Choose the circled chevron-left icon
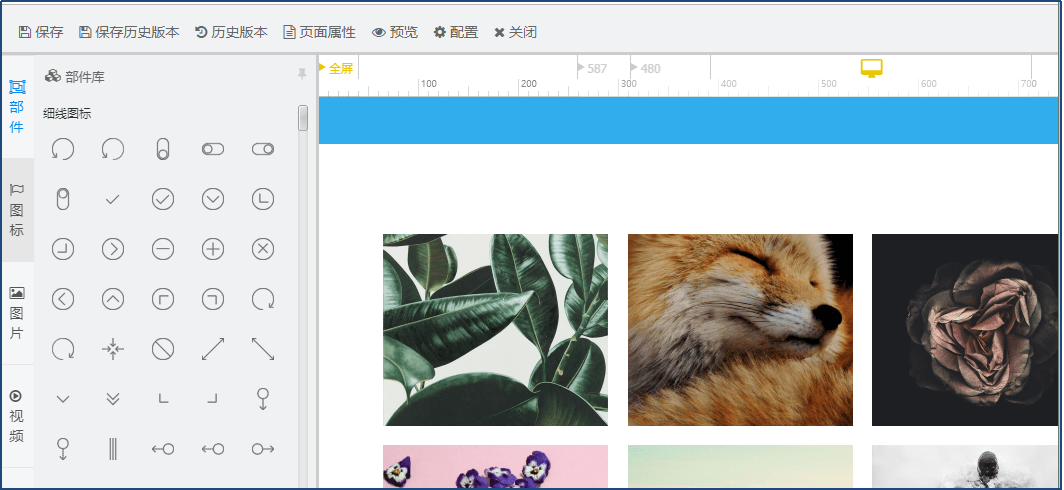The width and height of the screenshot is (1064, 490). (x=62, y=299)
